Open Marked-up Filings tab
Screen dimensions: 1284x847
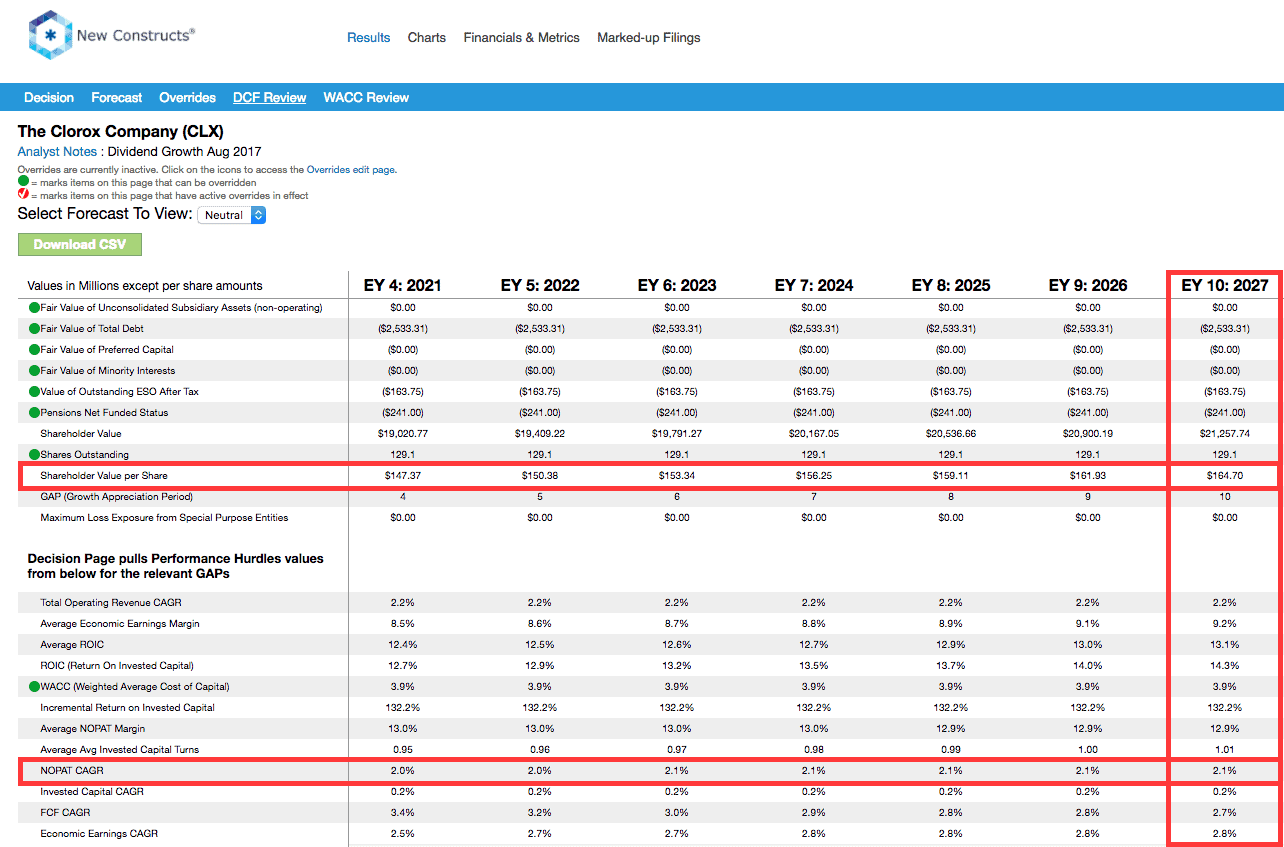[x=649, y=38]
